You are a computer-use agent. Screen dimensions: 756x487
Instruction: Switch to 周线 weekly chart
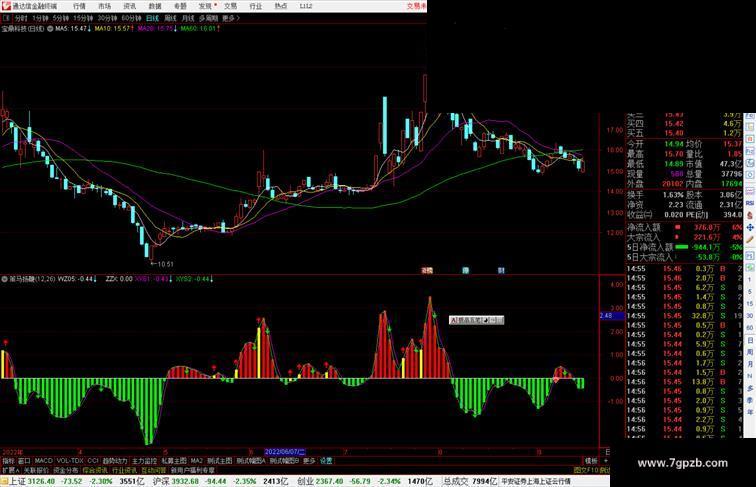pyautogui.click(x=170, y=18)
